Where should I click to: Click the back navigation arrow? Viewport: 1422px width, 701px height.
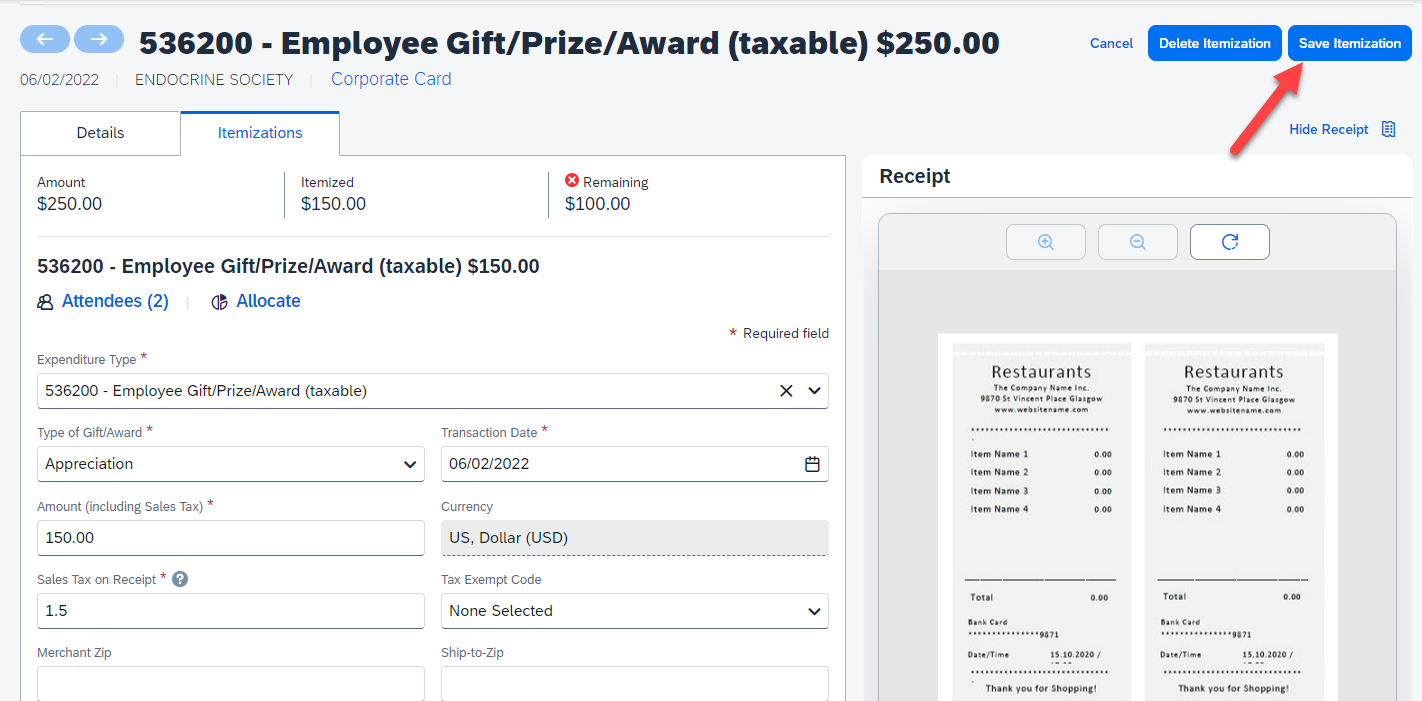pos(44,39)
